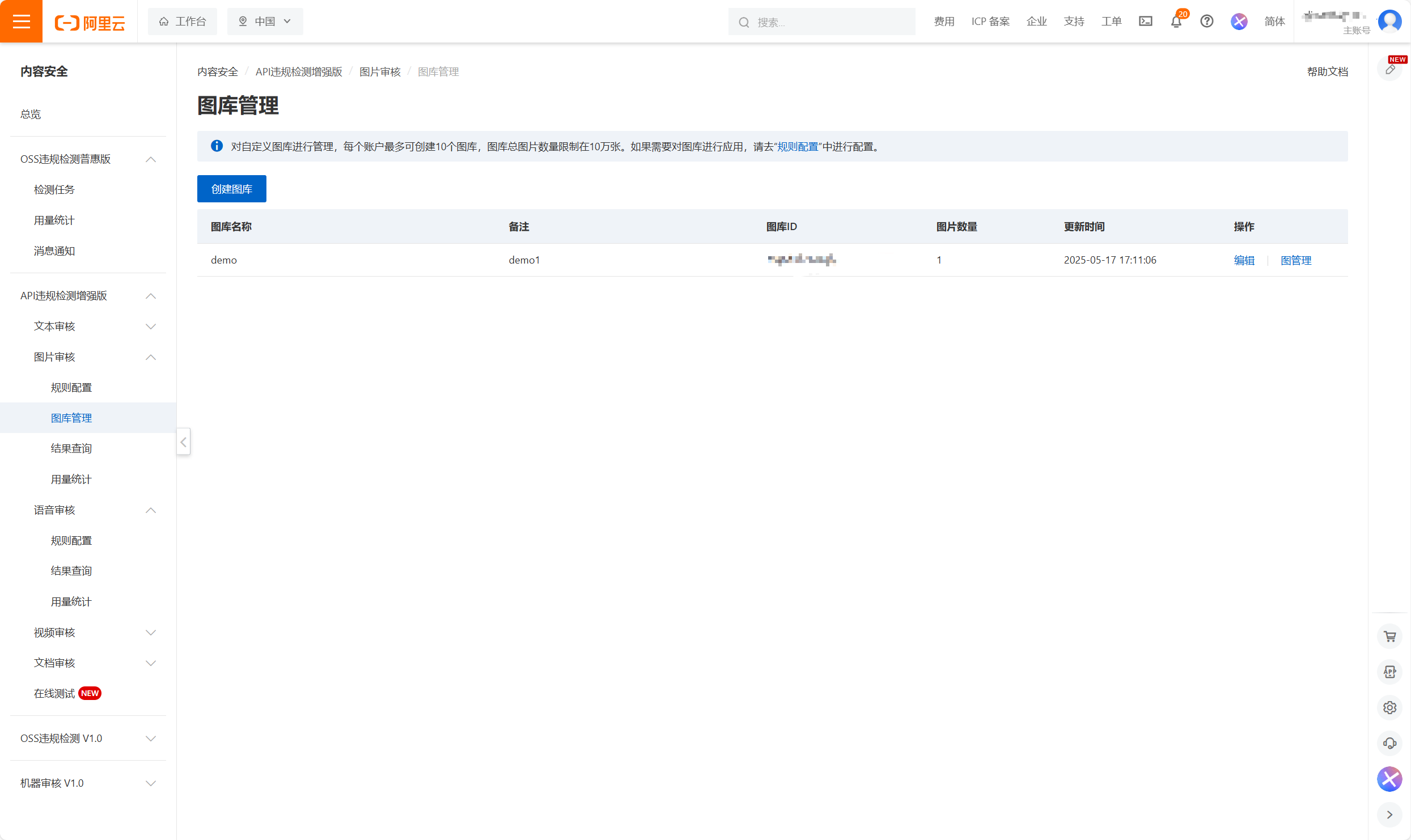
Task: Open the Cloud Shell terminal icon
Action: 1145,22
